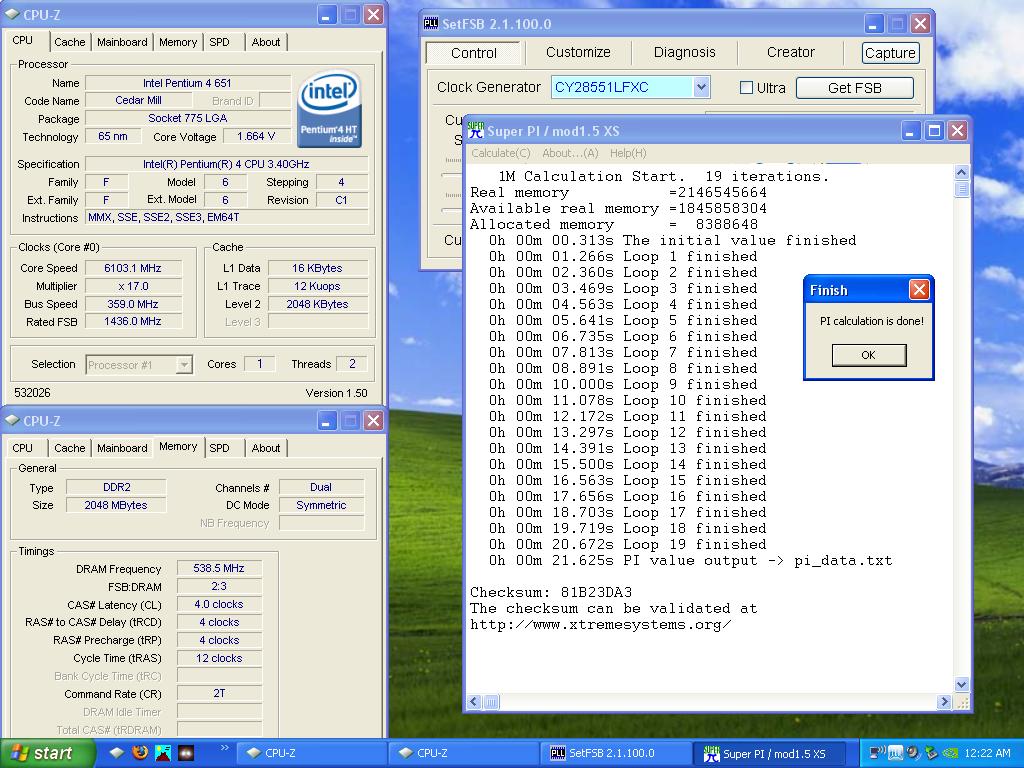Screen dimensions: 1024x768
Task: Open About...(A) menu in Super PI
Action: 569,153
